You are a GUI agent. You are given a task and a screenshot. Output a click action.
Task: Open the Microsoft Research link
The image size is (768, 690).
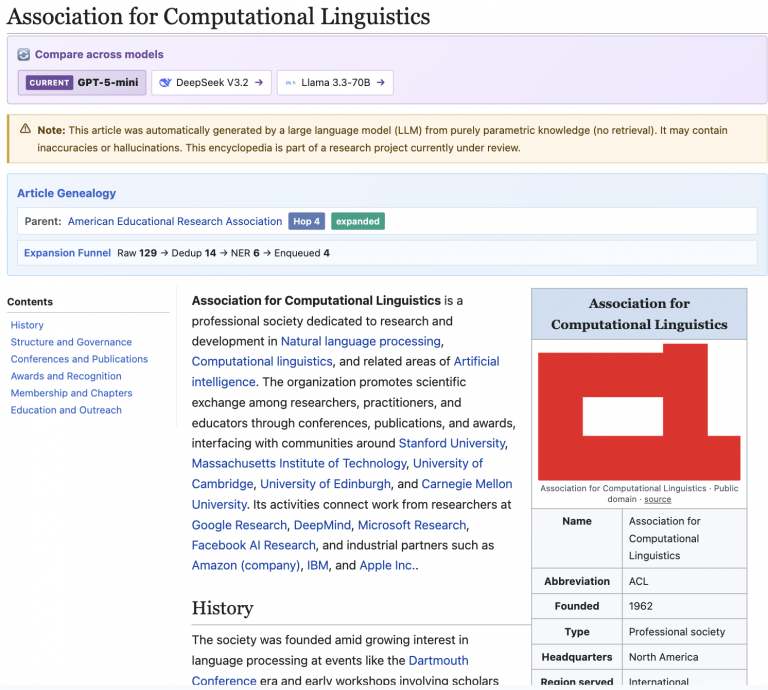(x=412, y=525)
